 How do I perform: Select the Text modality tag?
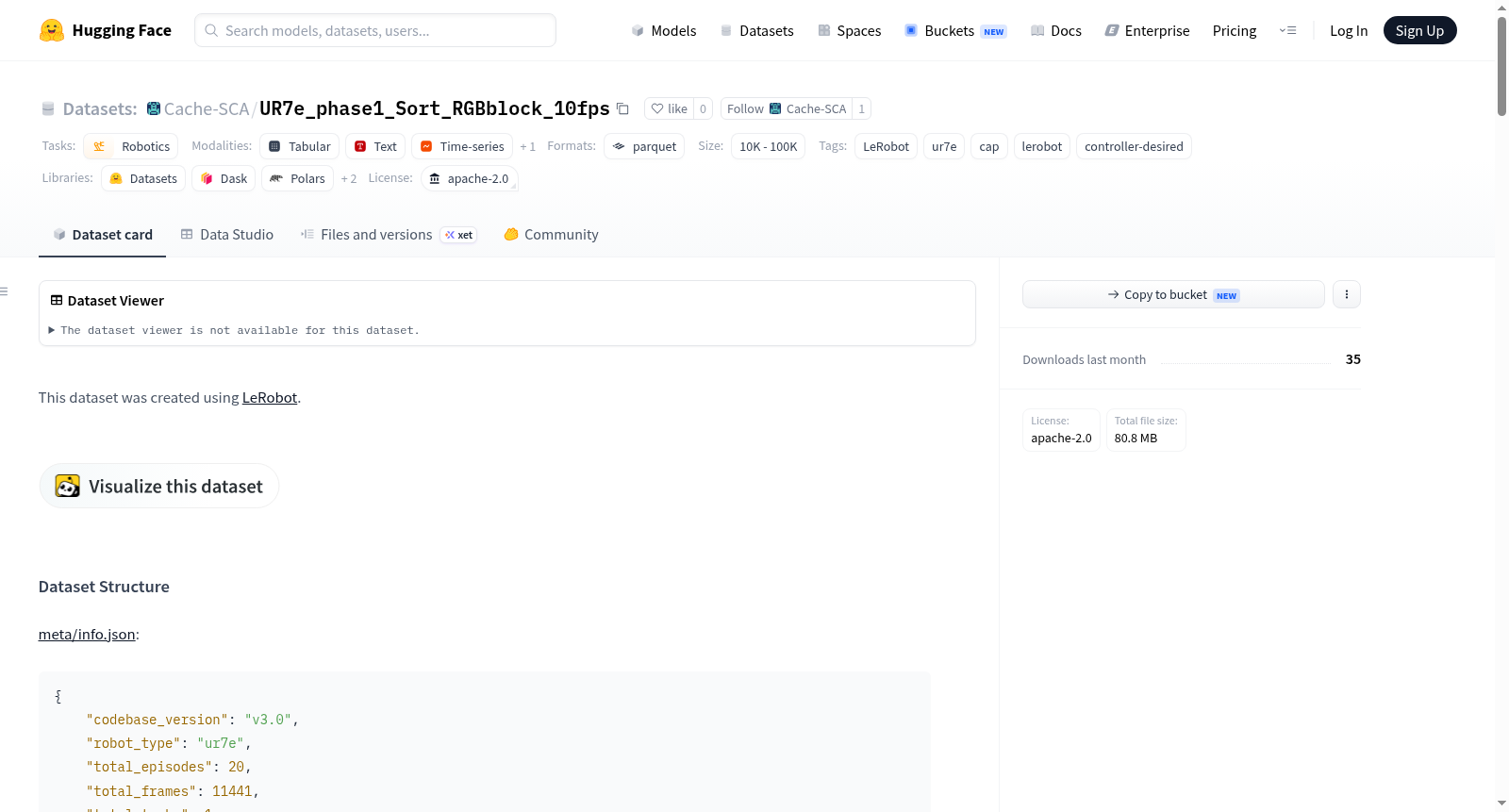(375, 146)
